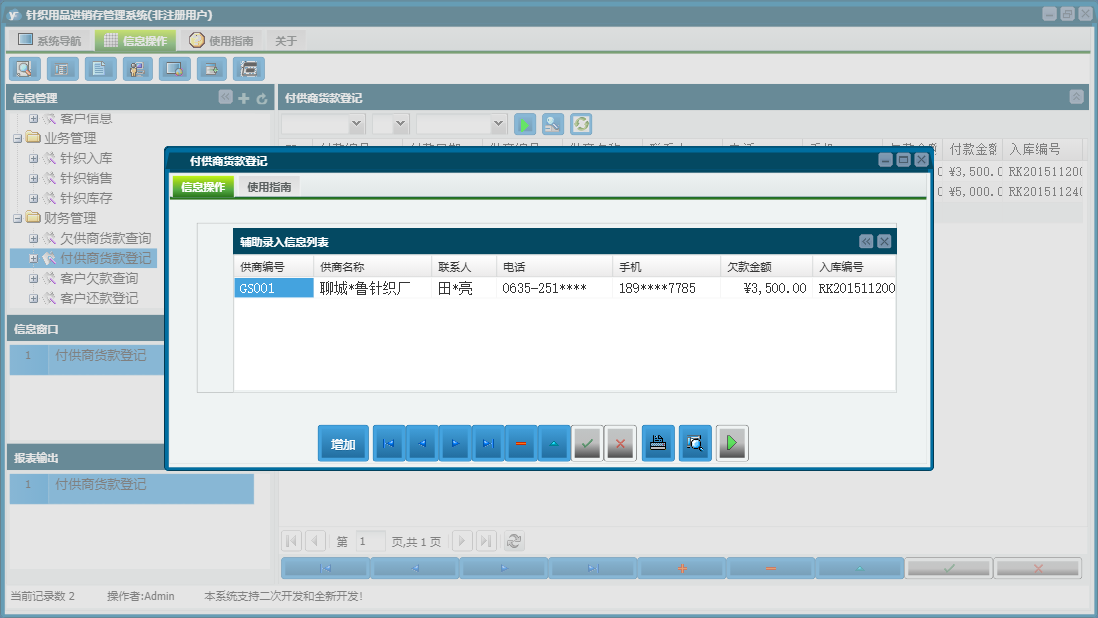Expand the 客户信息 tree node
The width and height of the screenshot is (1098, 618).
tap(33, 118)
